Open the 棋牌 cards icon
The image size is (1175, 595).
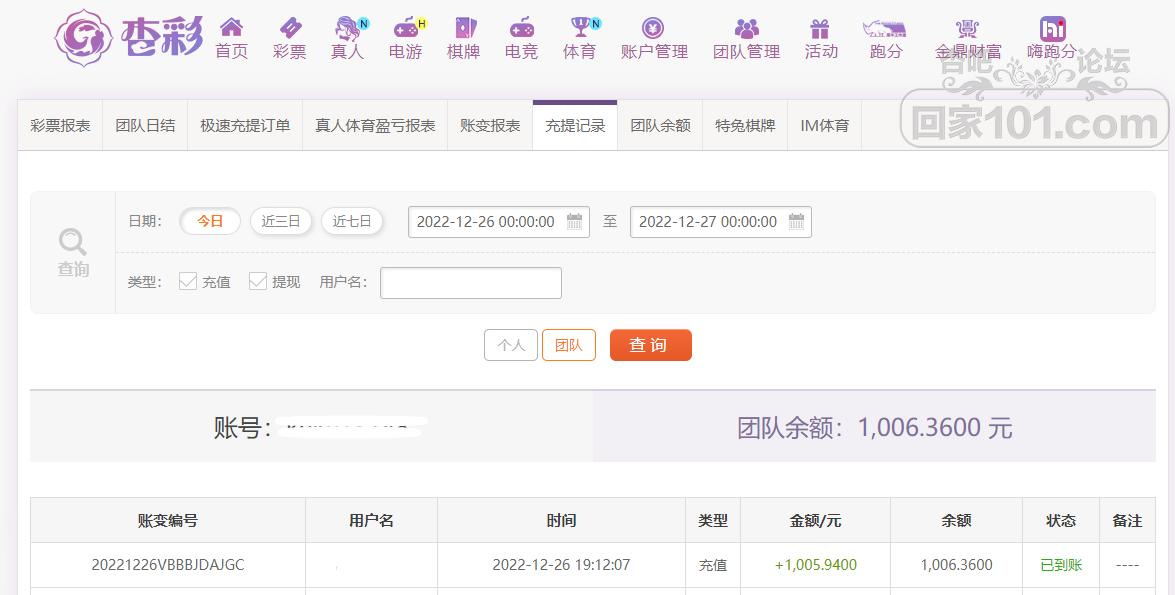[464, 28]
